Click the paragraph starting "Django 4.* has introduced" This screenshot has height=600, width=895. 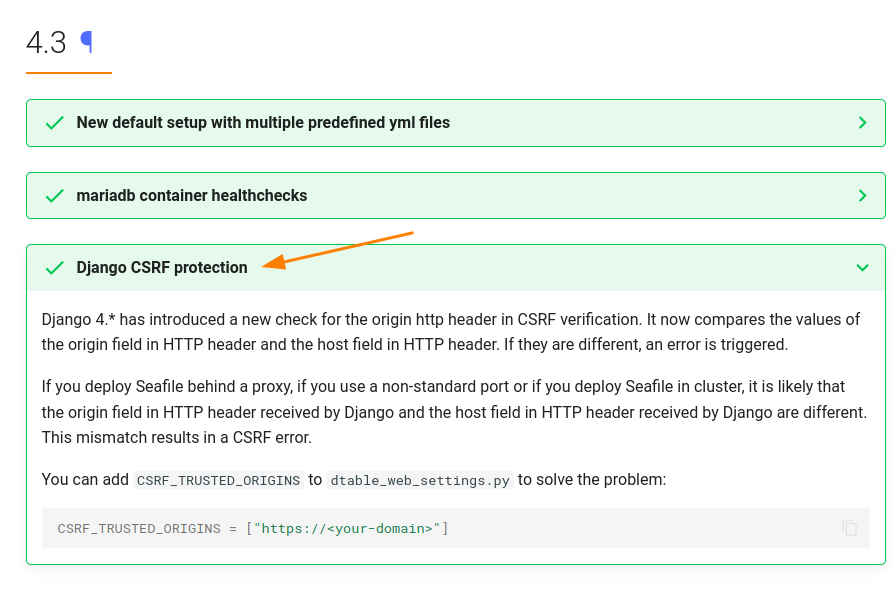click(x=450, y=332)
